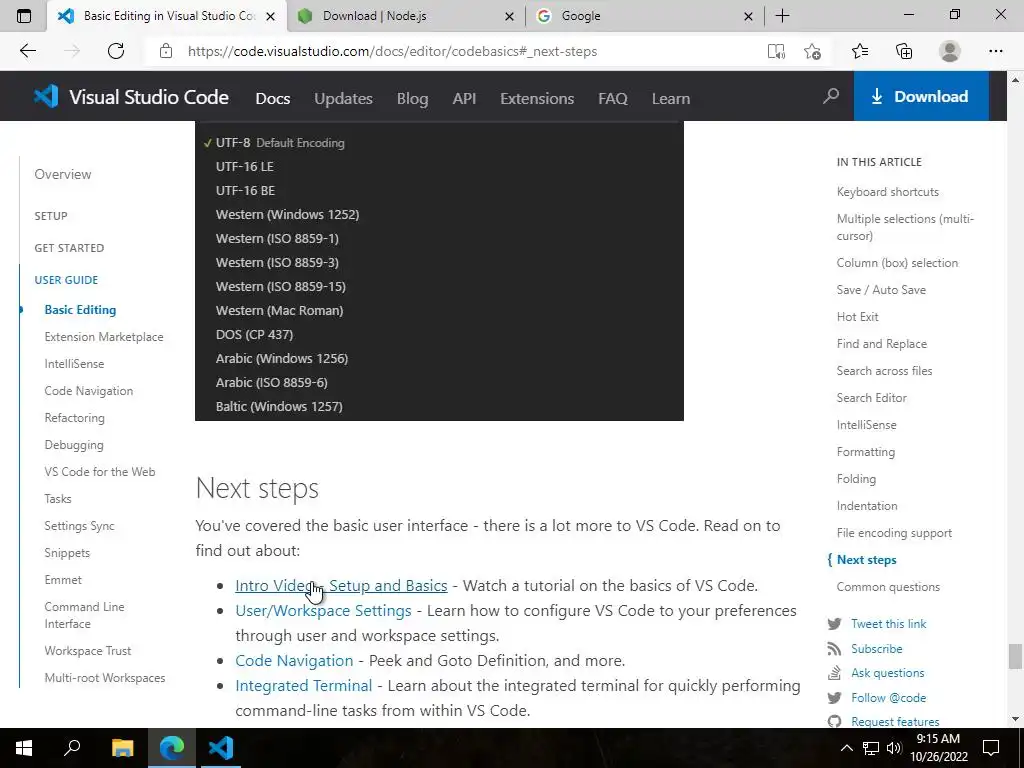The width and height of the screenshot is (1024, 768).
Task: Open Overview in the sidebar
Action: tap(63, 174)
